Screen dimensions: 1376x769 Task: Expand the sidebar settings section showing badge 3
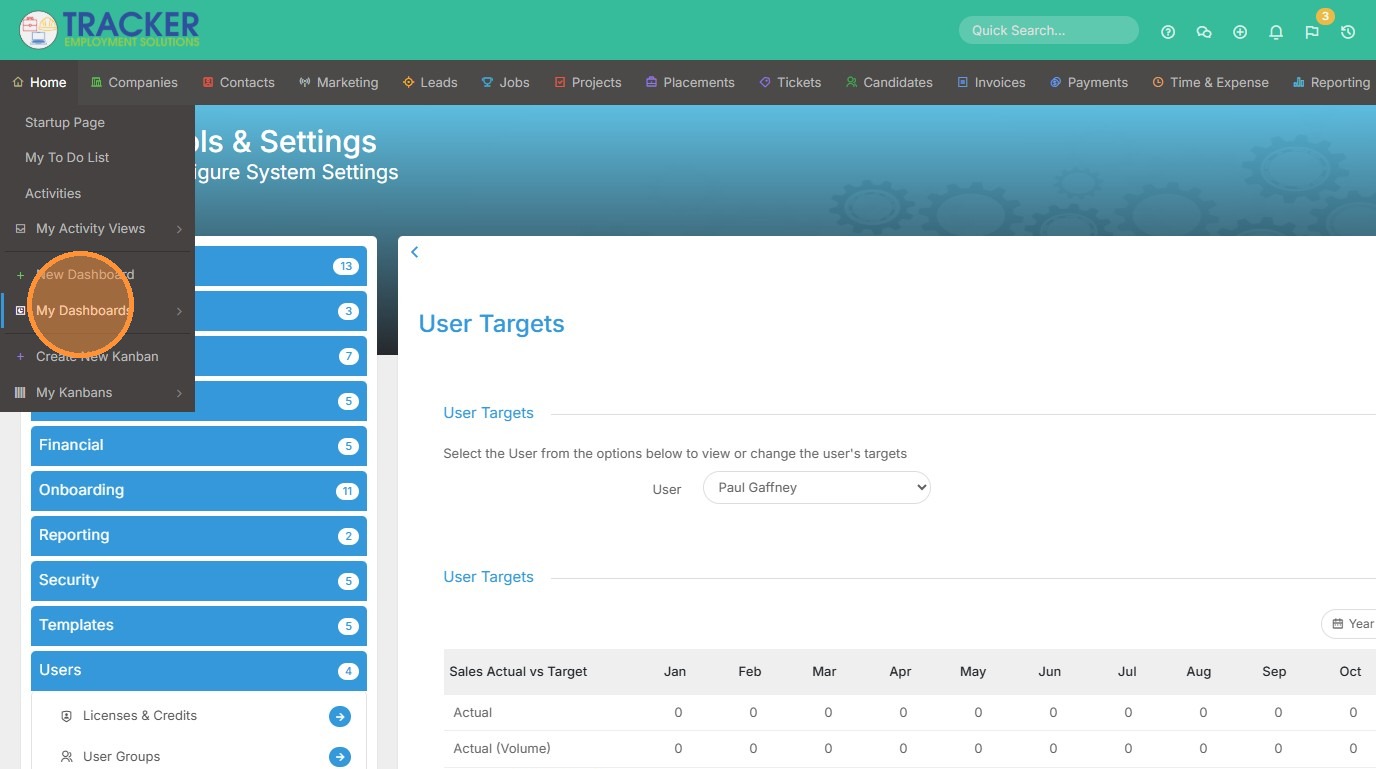(x=281, y=311)
